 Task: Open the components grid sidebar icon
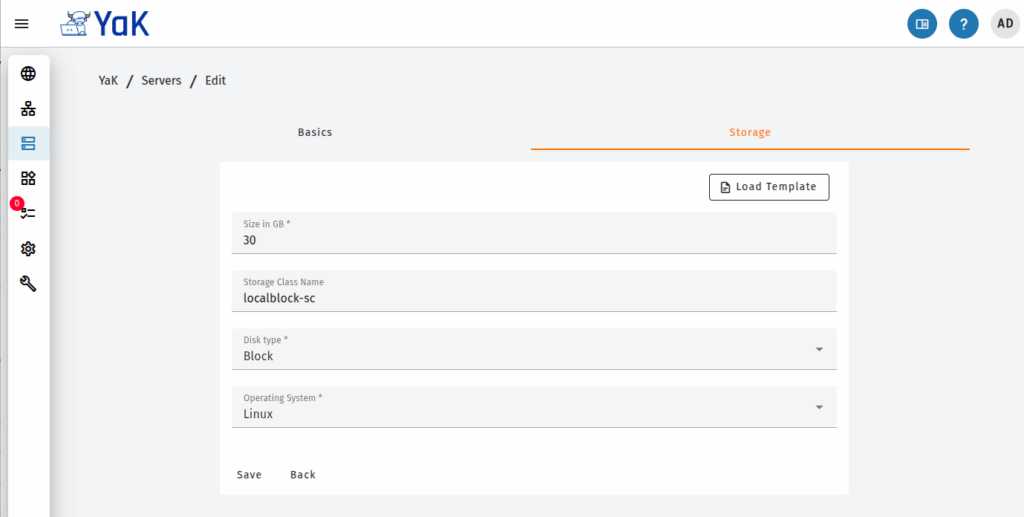pos(28,178)
